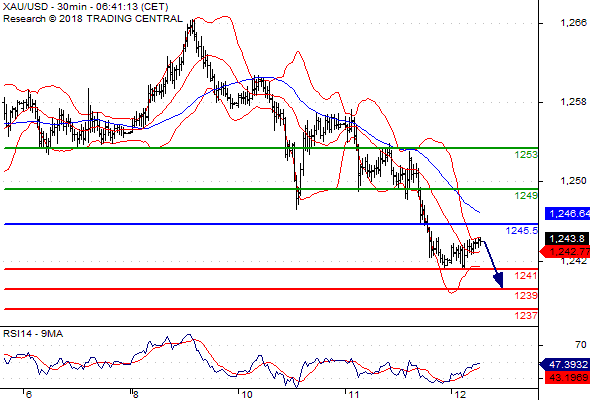Click the red 1,242.77 price tag
Image resolution: width=590 pixels, height=400 pixels.
pos(565,252)
